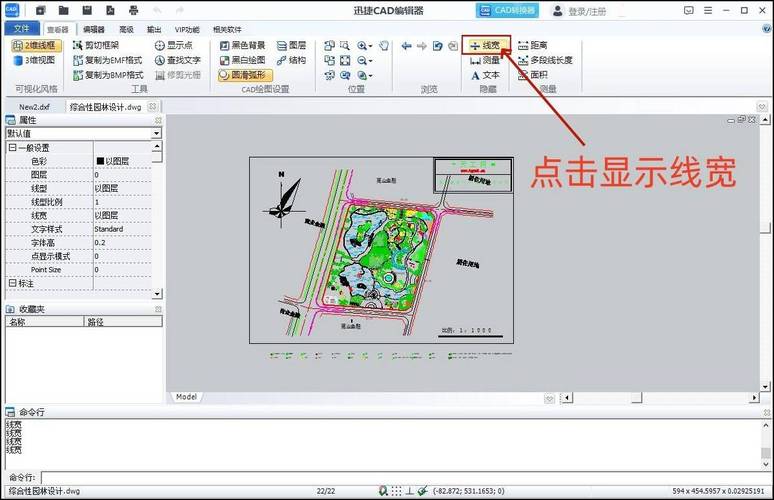774x500 pixels.
Task: Toggle the 圆滑弧形 smooth arc option
Action: coord(245,75)
